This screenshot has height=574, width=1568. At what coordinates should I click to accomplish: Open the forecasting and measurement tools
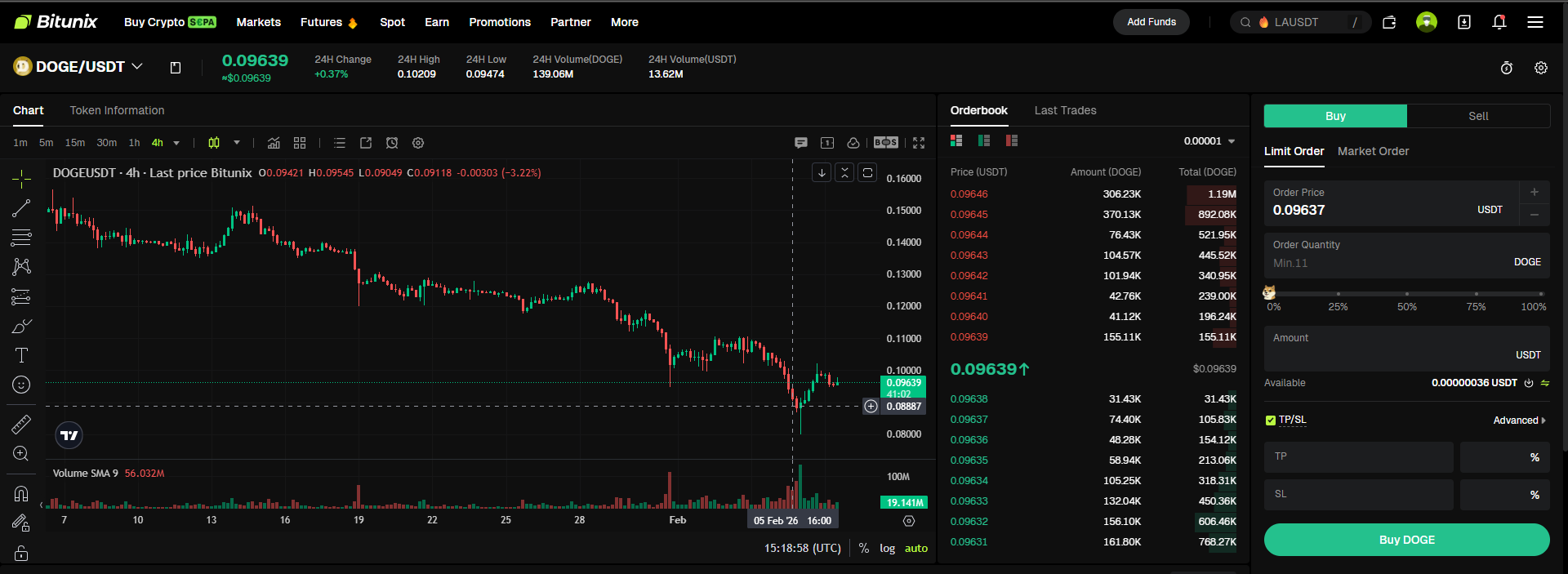(21, 296)
